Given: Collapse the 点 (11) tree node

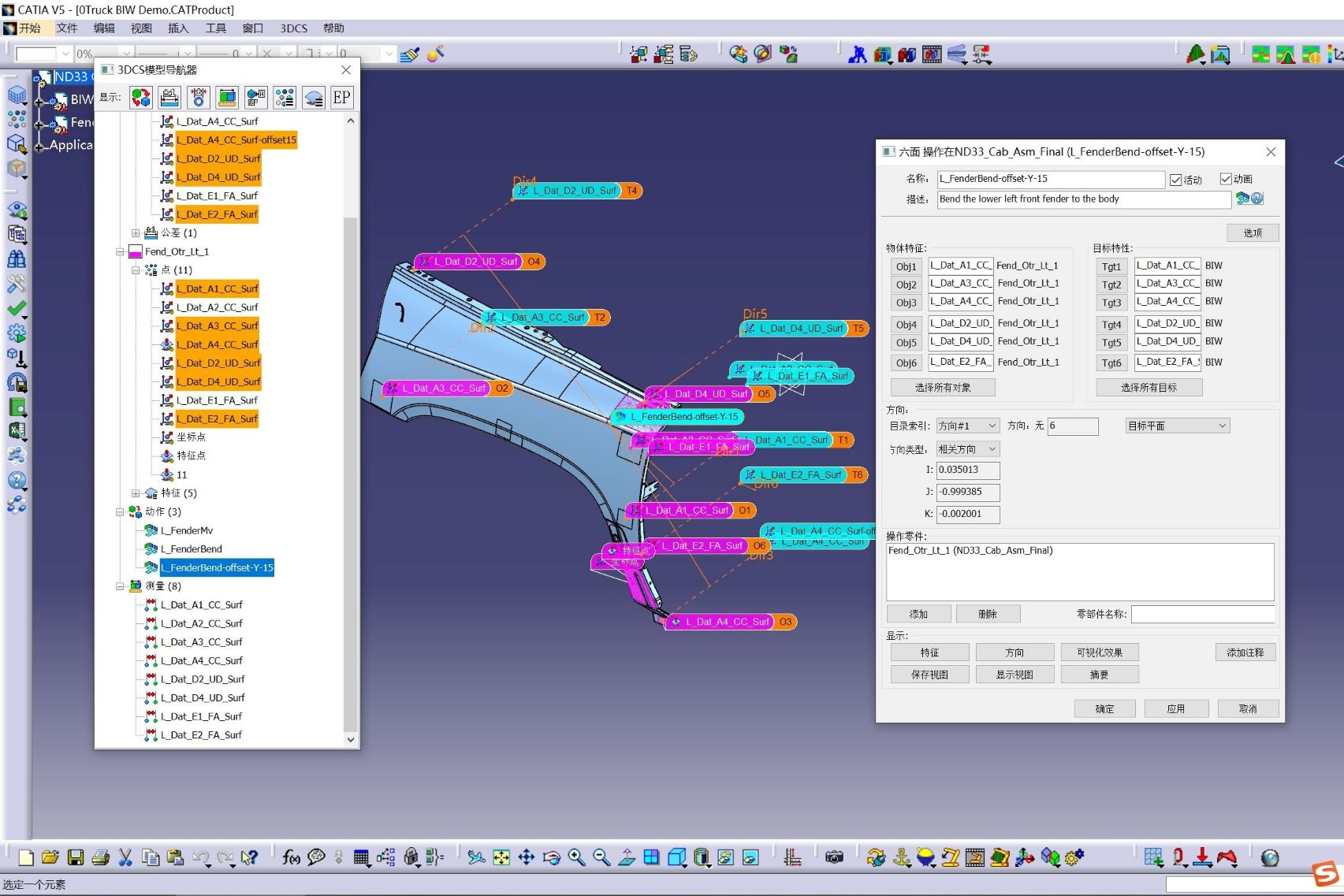Looking at the screenshot, I should coord(136,270).
